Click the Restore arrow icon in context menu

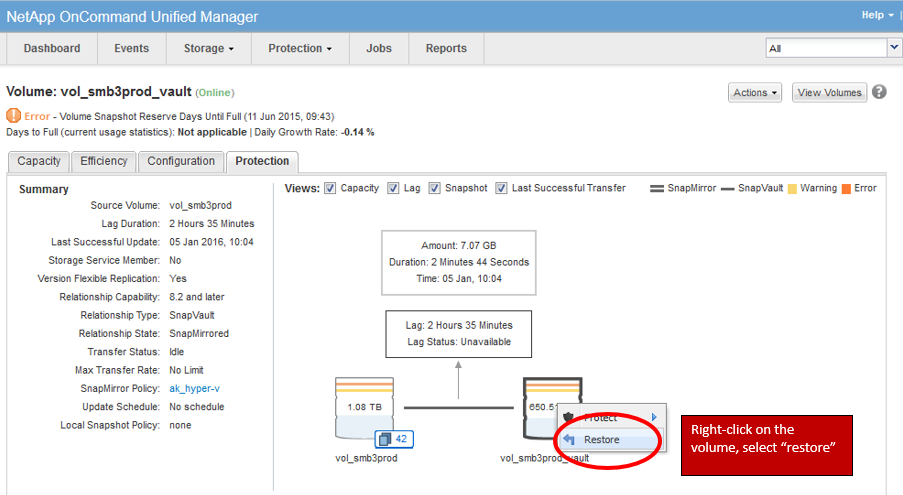(569, 440)
